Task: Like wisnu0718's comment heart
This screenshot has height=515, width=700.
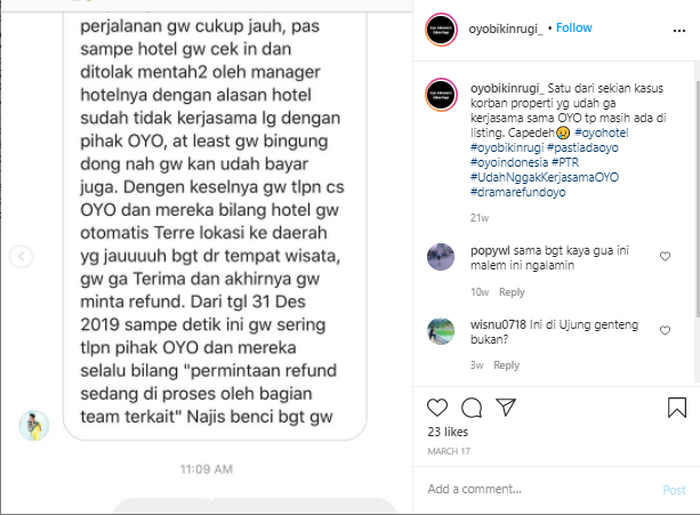Action: tap(665, 330)
